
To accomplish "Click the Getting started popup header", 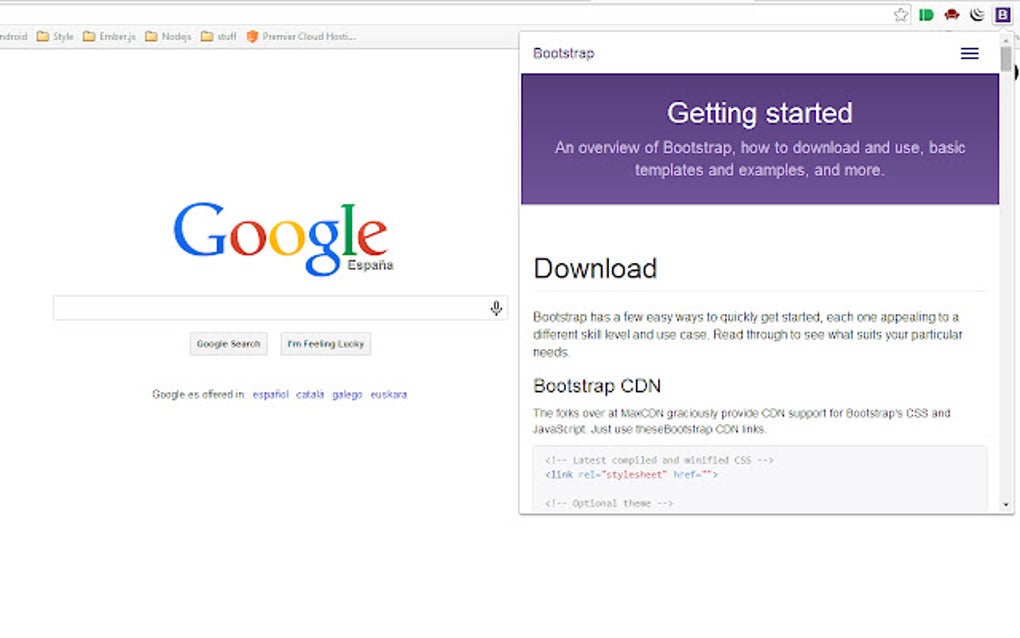I will click(759, 113).
